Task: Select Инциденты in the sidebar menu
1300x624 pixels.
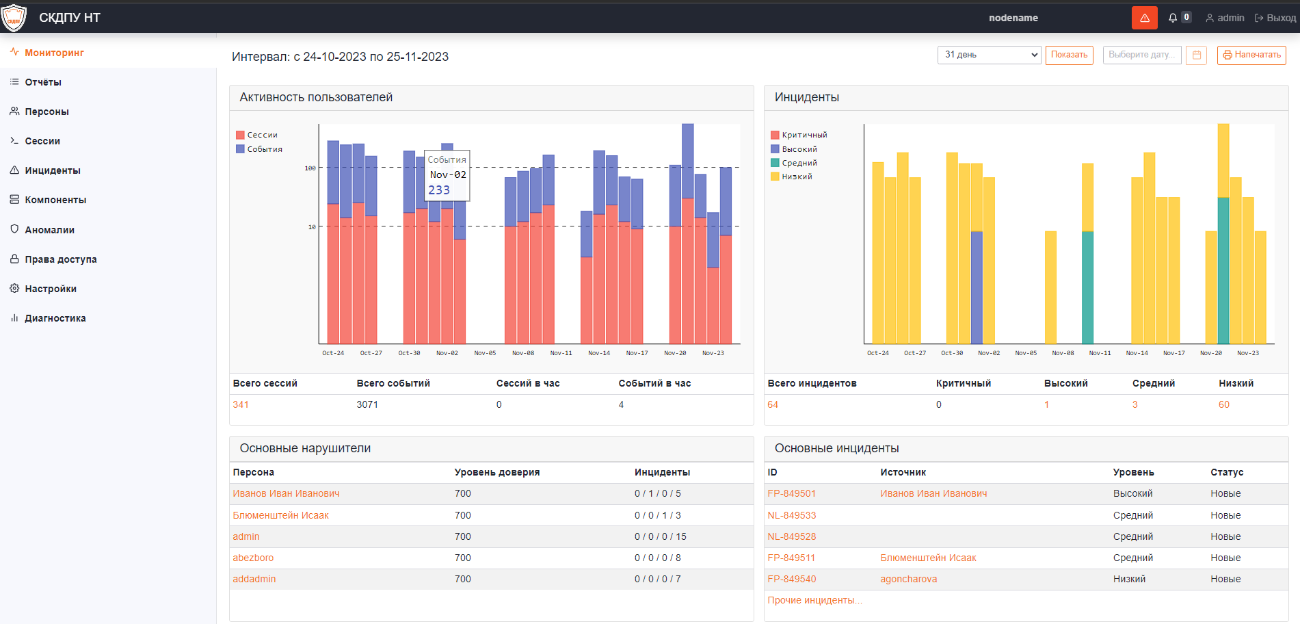Action: coord(52,170)
